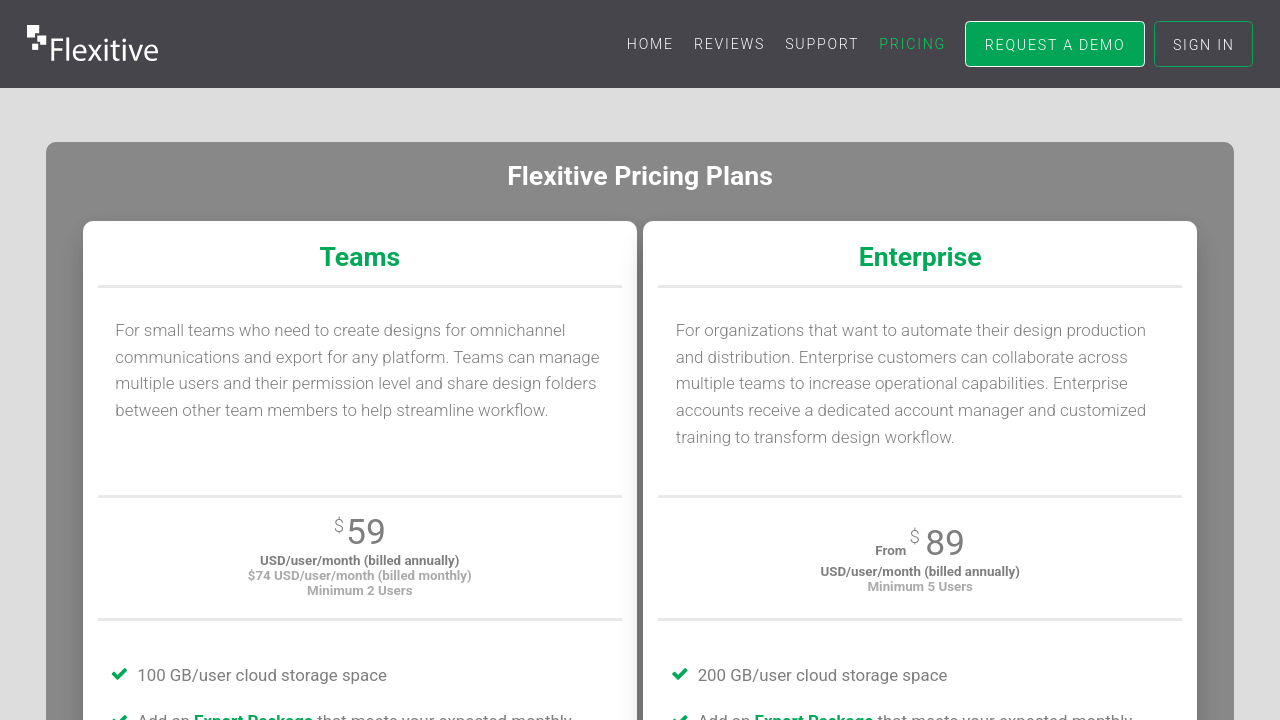Click the Teams plan heading
The height and width of the screenshot is (720, 1280).
click(360, 257)
